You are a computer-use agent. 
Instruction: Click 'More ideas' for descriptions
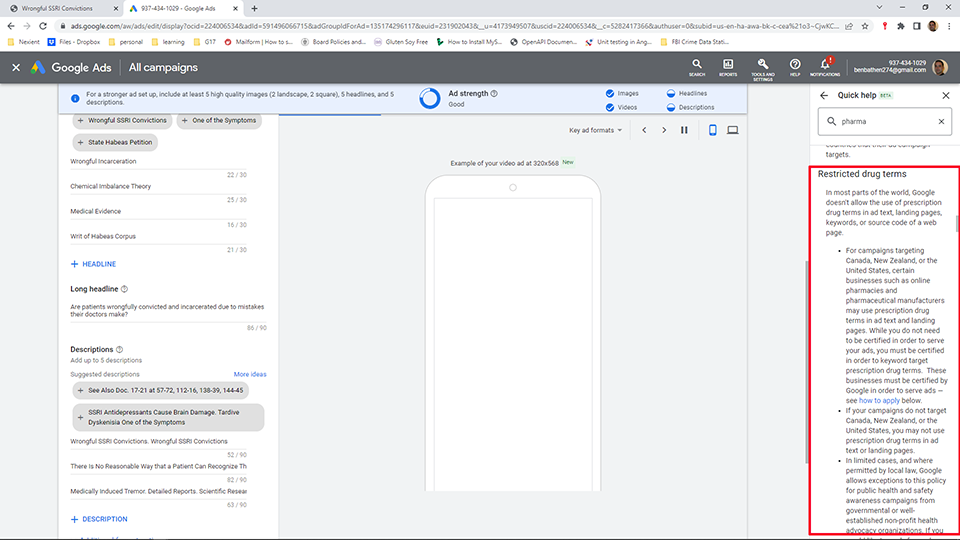(x=250, y=374)
